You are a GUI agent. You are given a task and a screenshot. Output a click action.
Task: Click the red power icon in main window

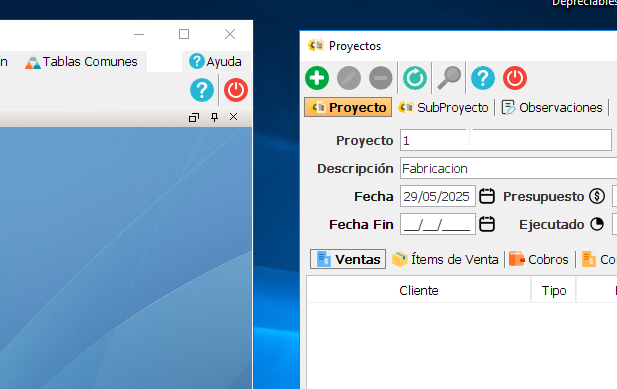click(x=236, y=90)
